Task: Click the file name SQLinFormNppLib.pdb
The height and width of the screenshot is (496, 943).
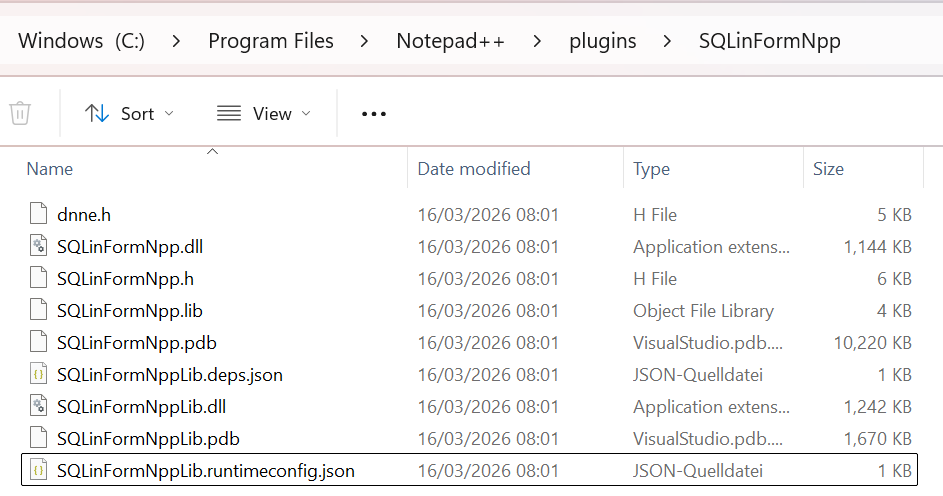Action: [x=148, y=439]
